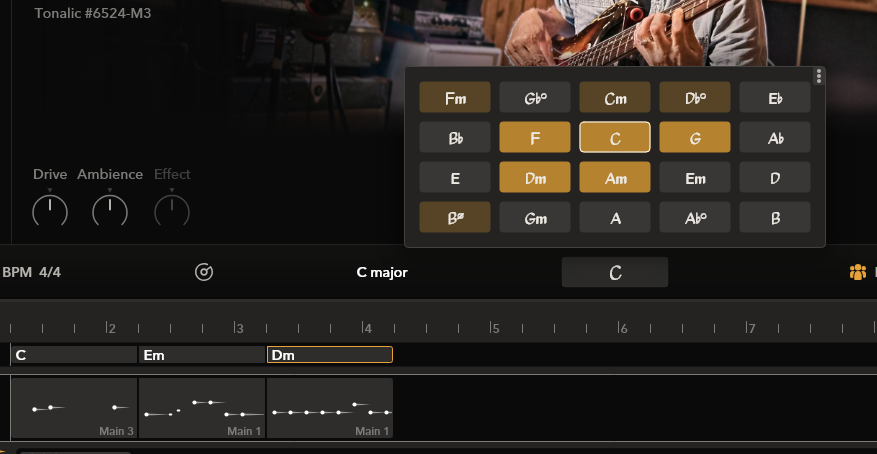Image resolution: width=877 pixels, height=454 pixels.
Task: Pick the Eb chord pad
Action: (x=775, y=97)
